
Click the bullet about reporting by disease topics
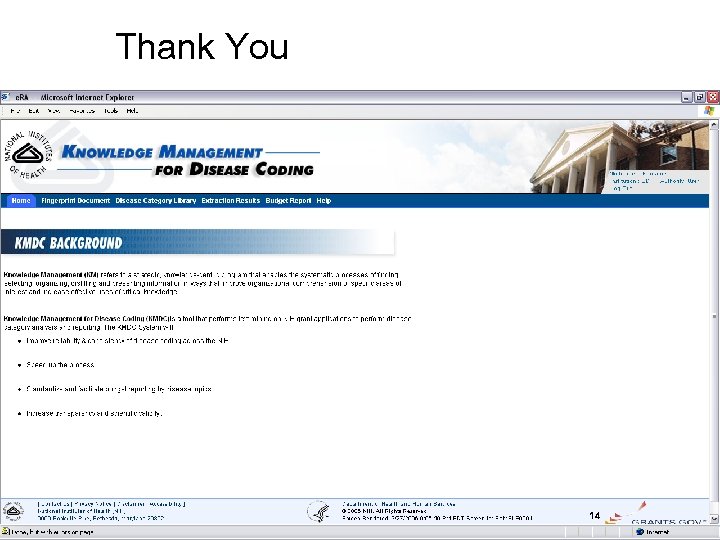(118, 389)
